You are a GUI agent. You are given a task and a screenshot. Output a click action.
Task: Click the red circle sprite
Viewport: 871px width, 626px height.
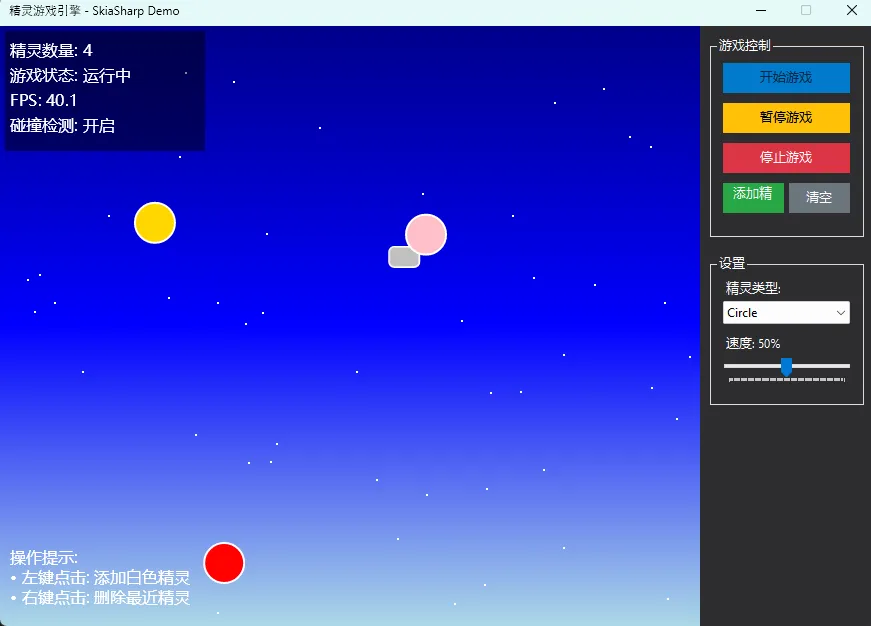click(x=224, y=563)
